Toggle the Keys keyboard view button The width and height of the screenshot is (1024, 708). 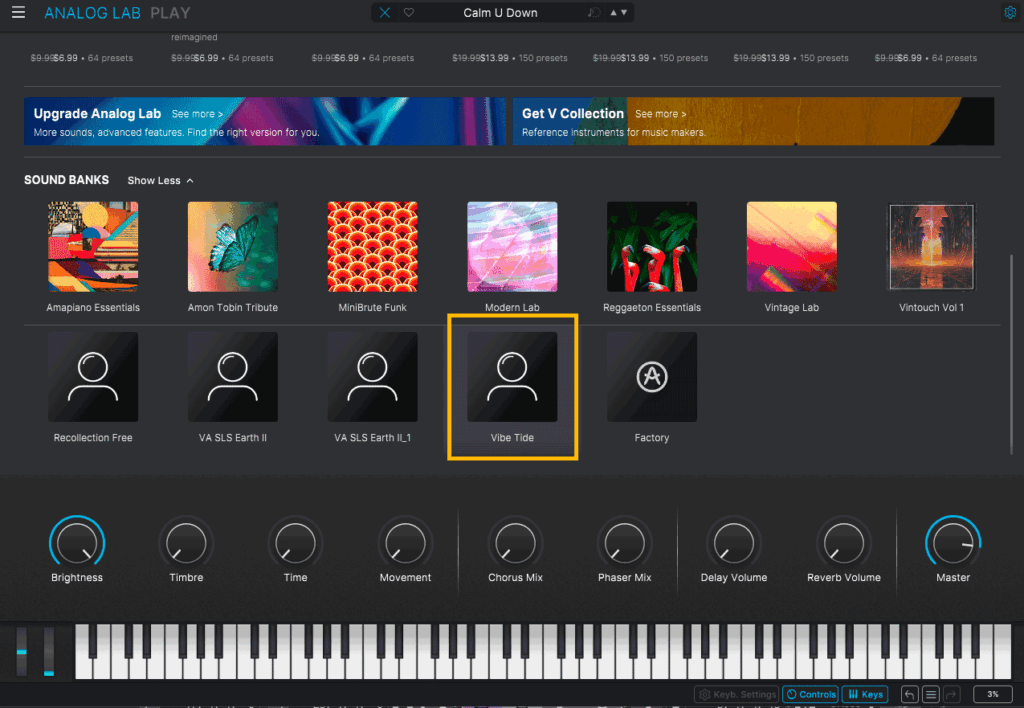[x=865, y=694]
